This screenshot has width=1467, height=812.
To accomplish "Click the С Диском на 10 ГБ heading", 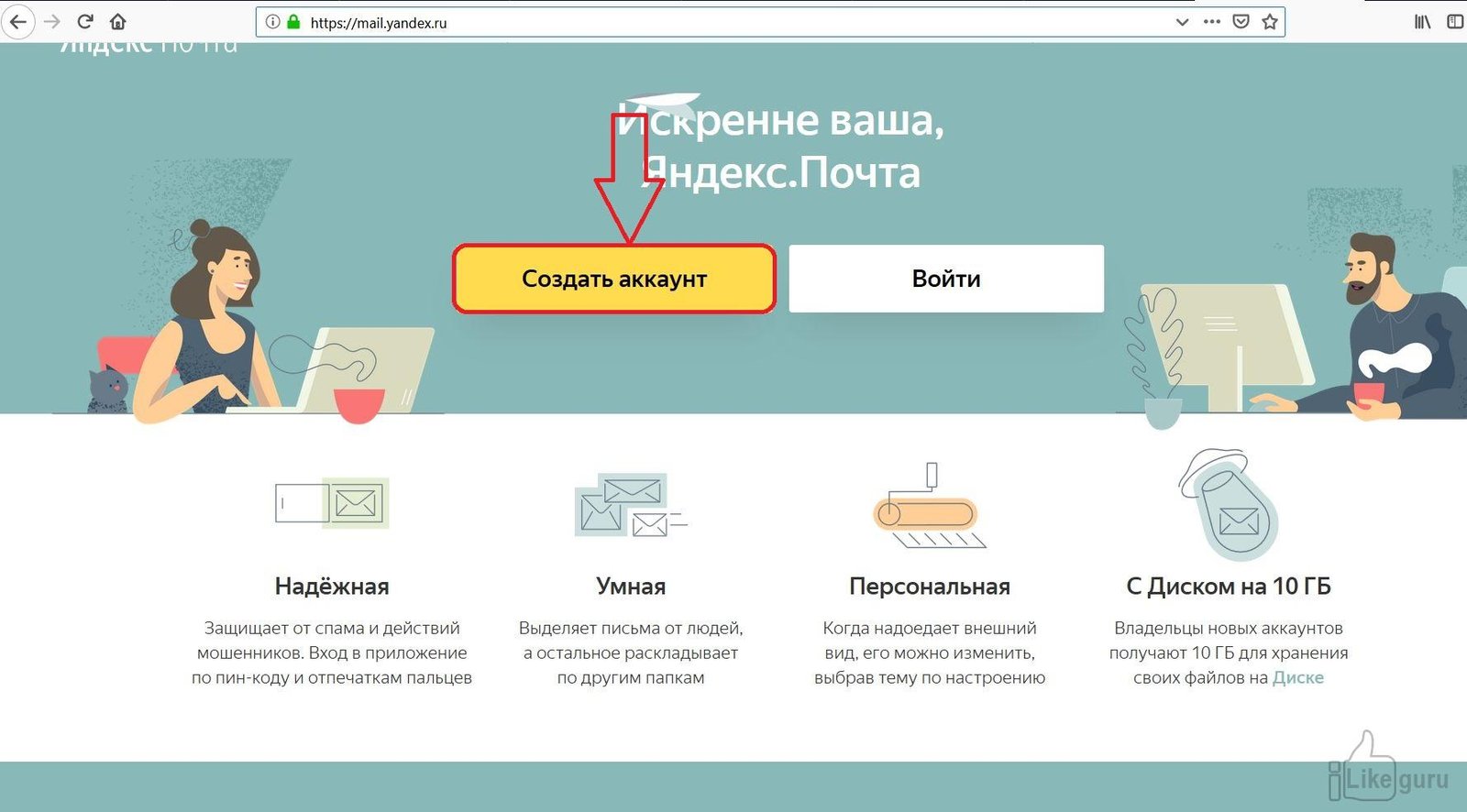I will (1229, 587).
